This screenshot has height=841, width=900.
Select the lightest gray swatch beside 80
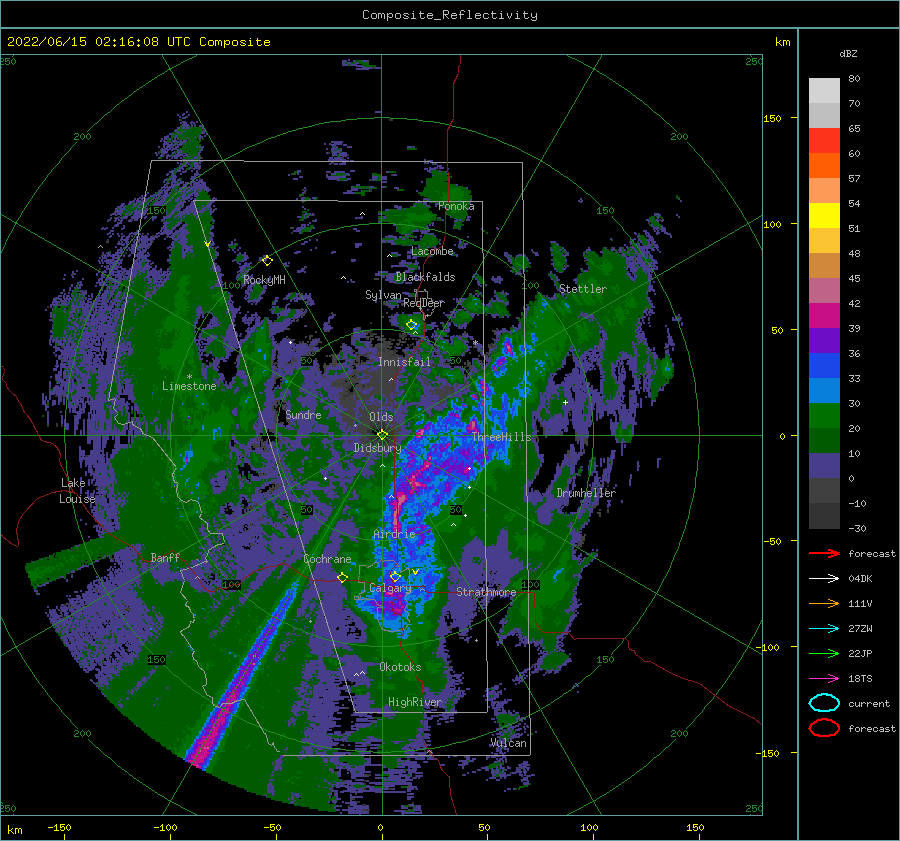(x=824, y=91)
